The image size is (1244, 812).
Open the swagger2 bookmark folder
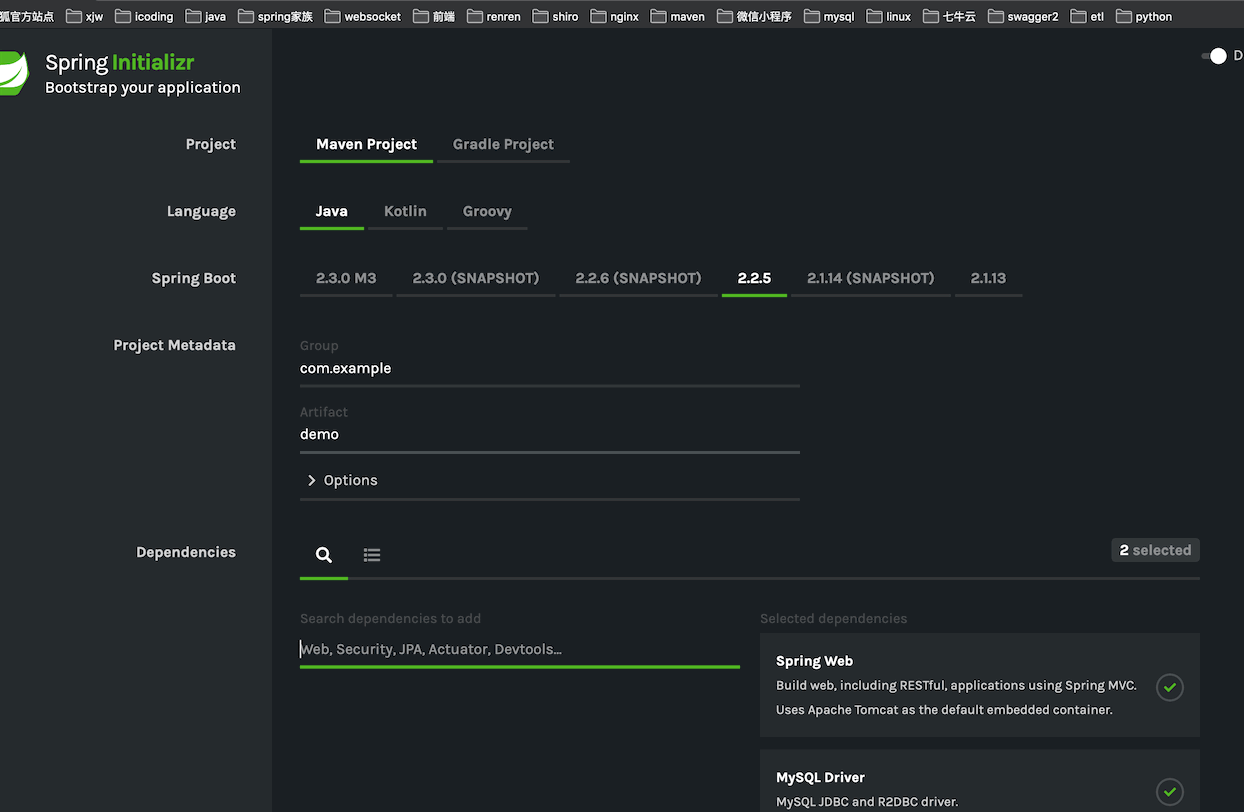point(1023,16)
